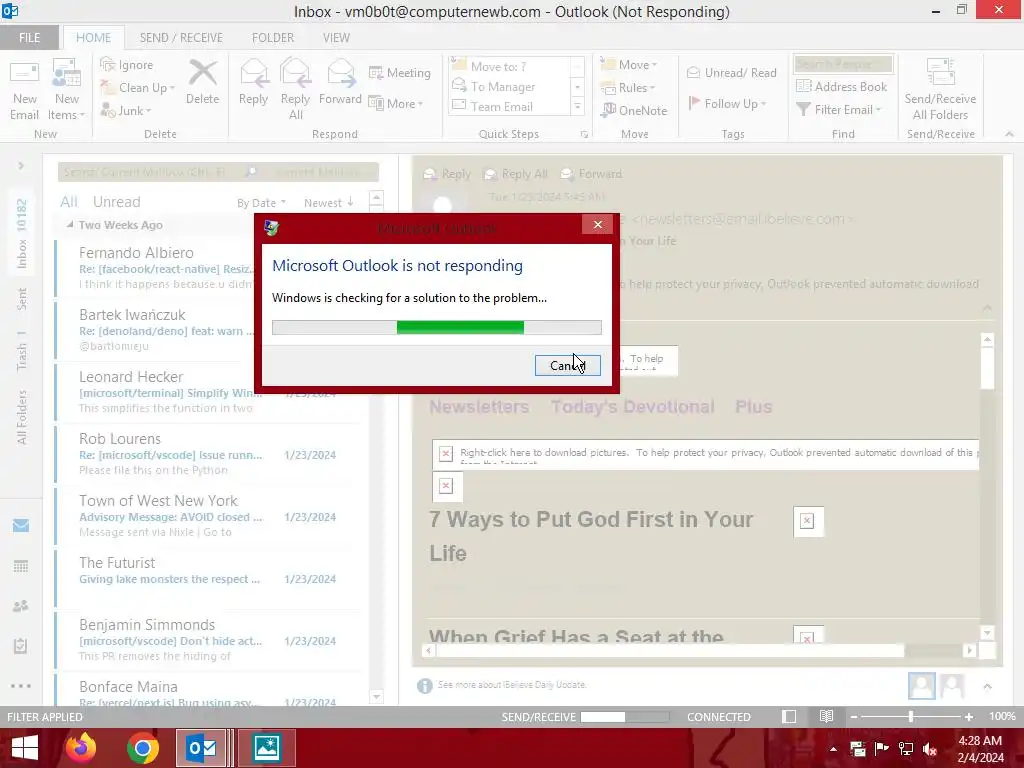Open the Rules dropdown
Viewport: 1024px width, 768px height.
tap(628, 88)
